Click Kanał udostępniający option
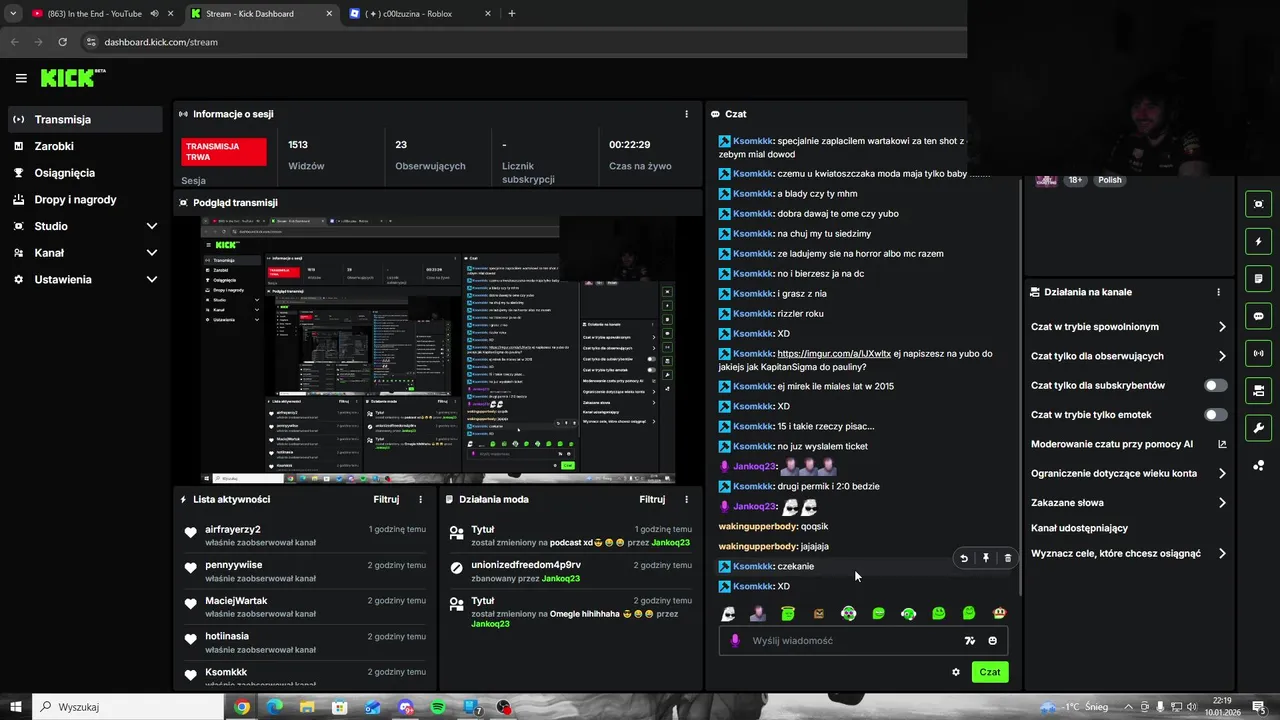Viewport: 1280px width, 720px height. [x=1079, y=528]
